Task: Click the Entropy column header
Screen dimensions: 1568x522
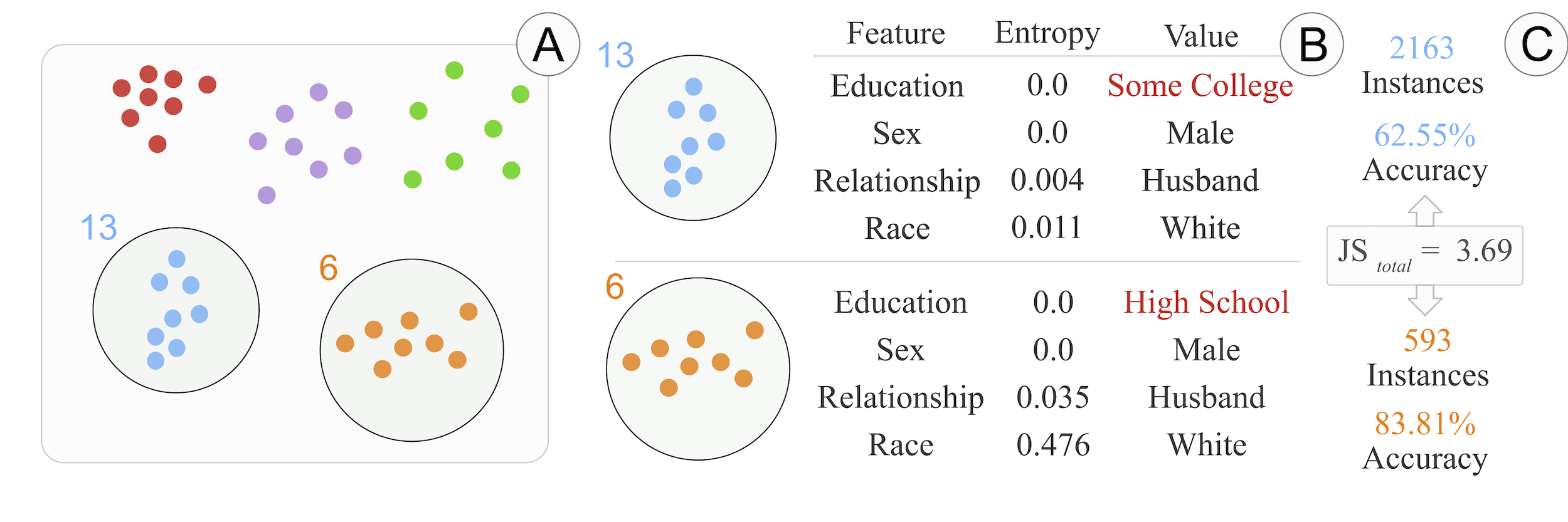Action: pos(1047,33)
